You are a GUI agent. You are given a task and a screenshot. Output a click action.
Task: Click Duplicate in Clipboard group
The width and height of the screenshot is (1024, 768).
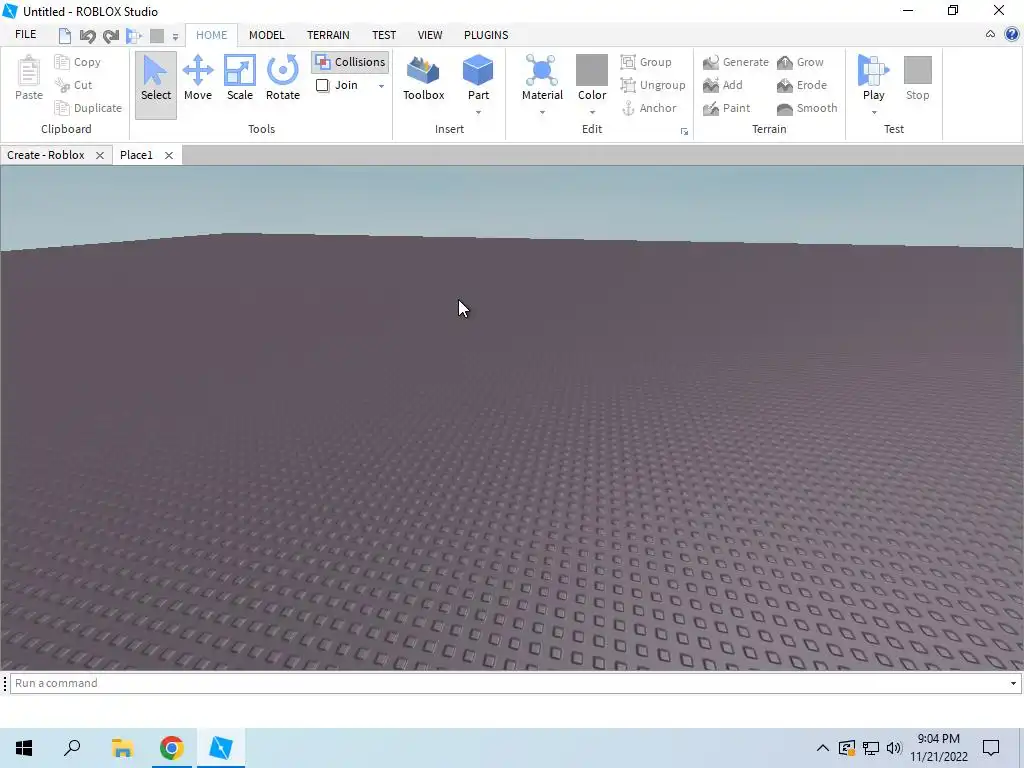point(88,108)
